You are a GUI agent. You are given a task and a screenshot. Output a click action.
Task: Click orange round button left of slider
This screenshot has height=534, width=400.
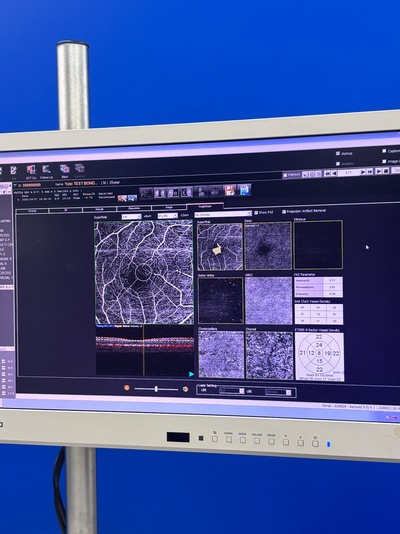[127, 388]
